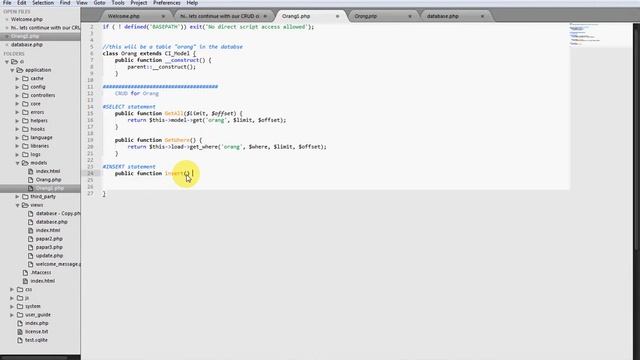Expand the css folder
Screen dimensions: 640x360
[x=12, y=289]
